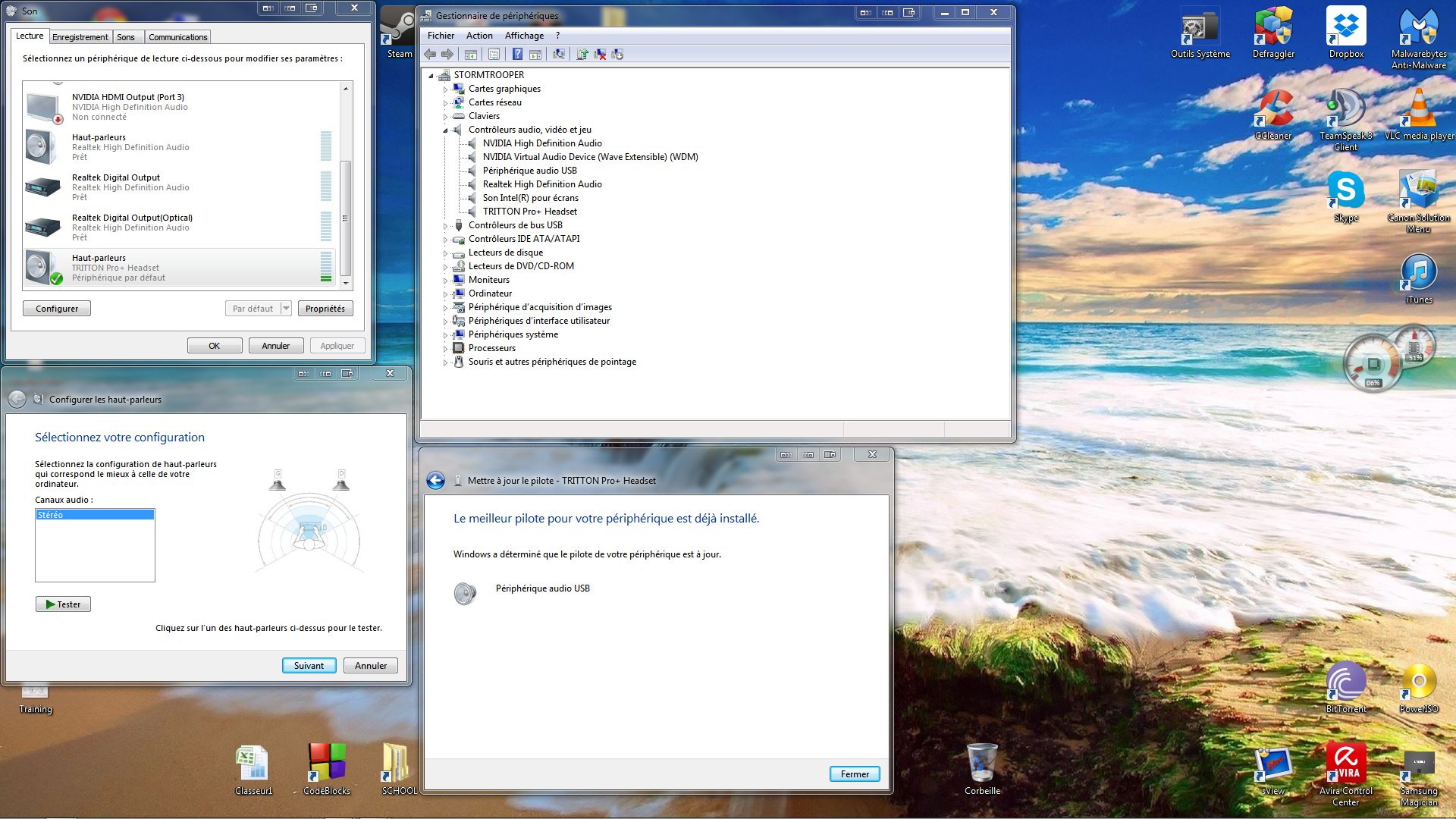
Task: Expand the Cartes graphiques tree node
Action: 446,89
